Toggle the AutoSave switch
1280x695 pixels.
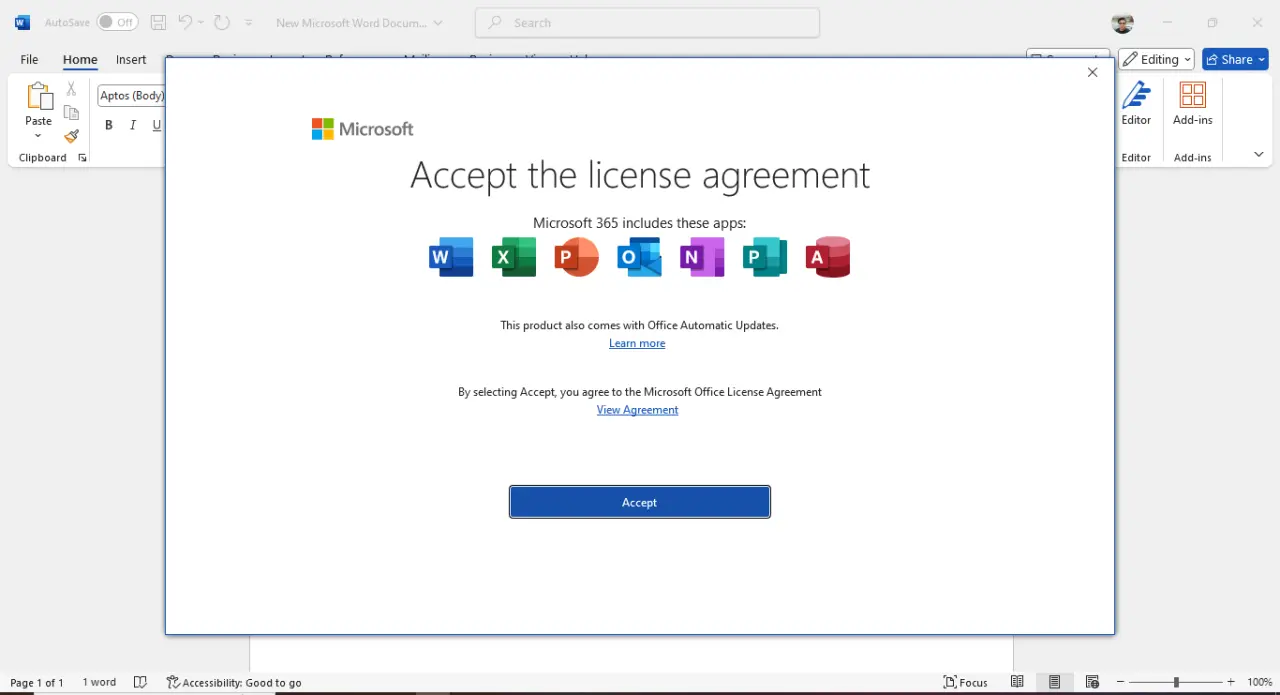[x=117, y=22]
